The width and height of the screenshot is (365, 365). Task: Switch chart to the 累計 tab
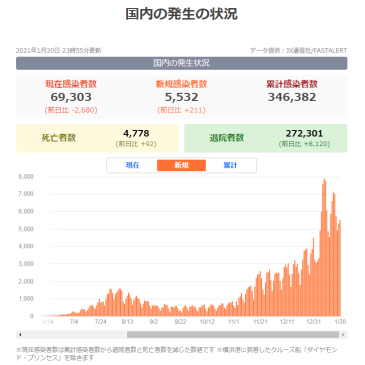230,165
